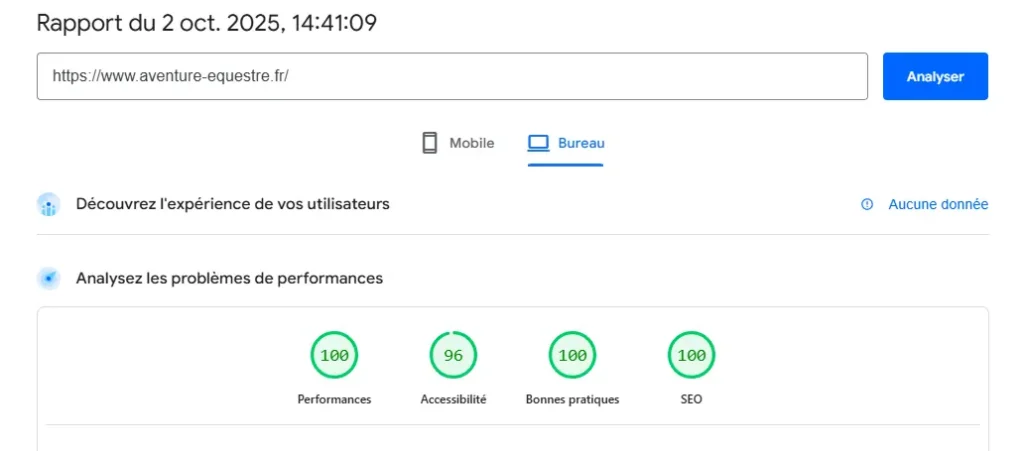Select the SEO score gauge
Image resolution: width=1024 pixels, height=451 pixels.
[691, 355]
